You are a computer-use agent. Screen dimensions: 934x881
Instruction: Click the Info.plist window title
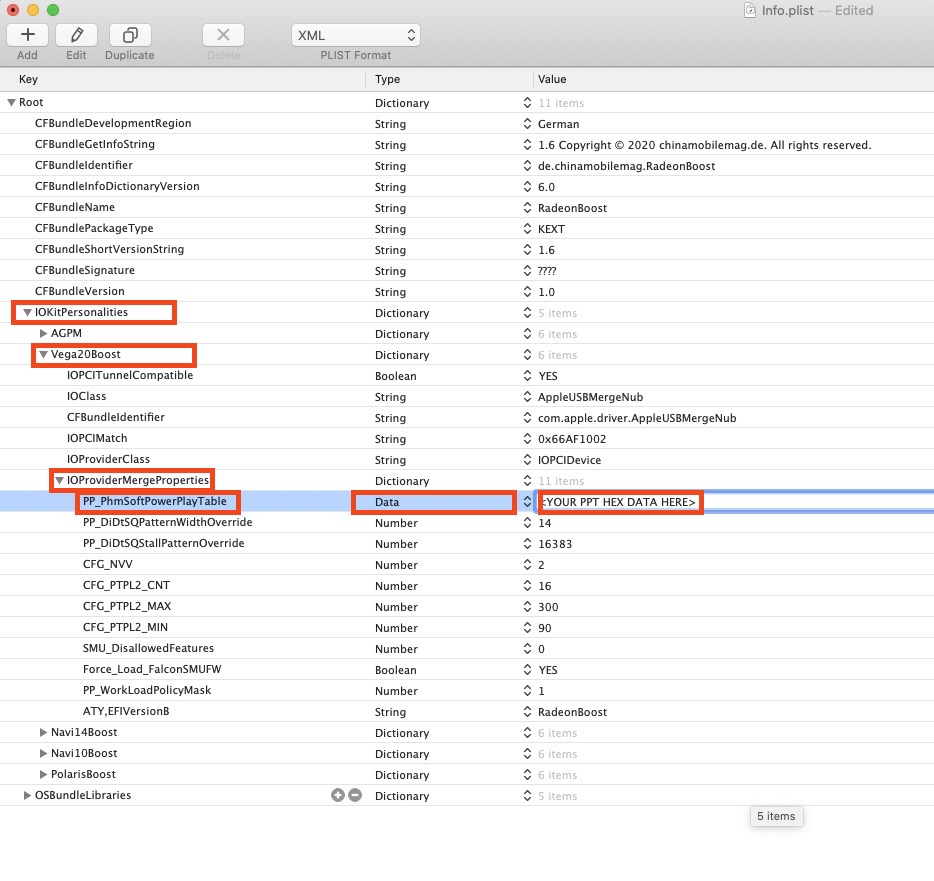click(787, 10)
